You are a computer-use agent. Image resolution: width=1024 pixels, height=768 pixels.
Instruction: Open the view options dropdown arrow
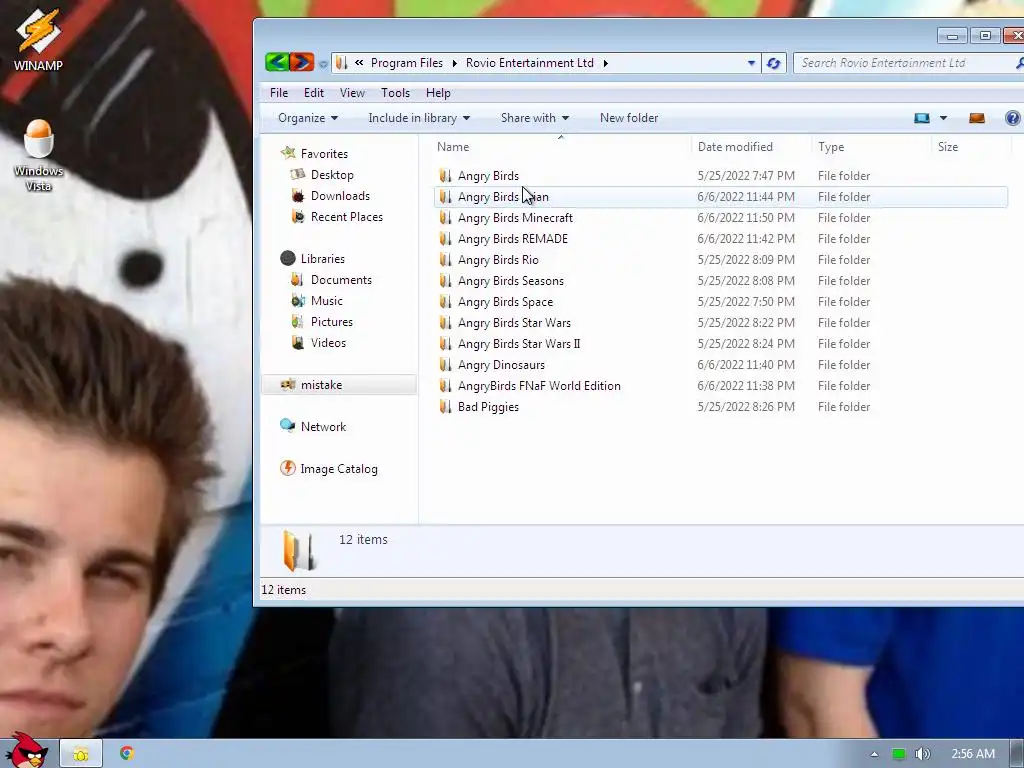pyautogui.click(x=943, y=118)
